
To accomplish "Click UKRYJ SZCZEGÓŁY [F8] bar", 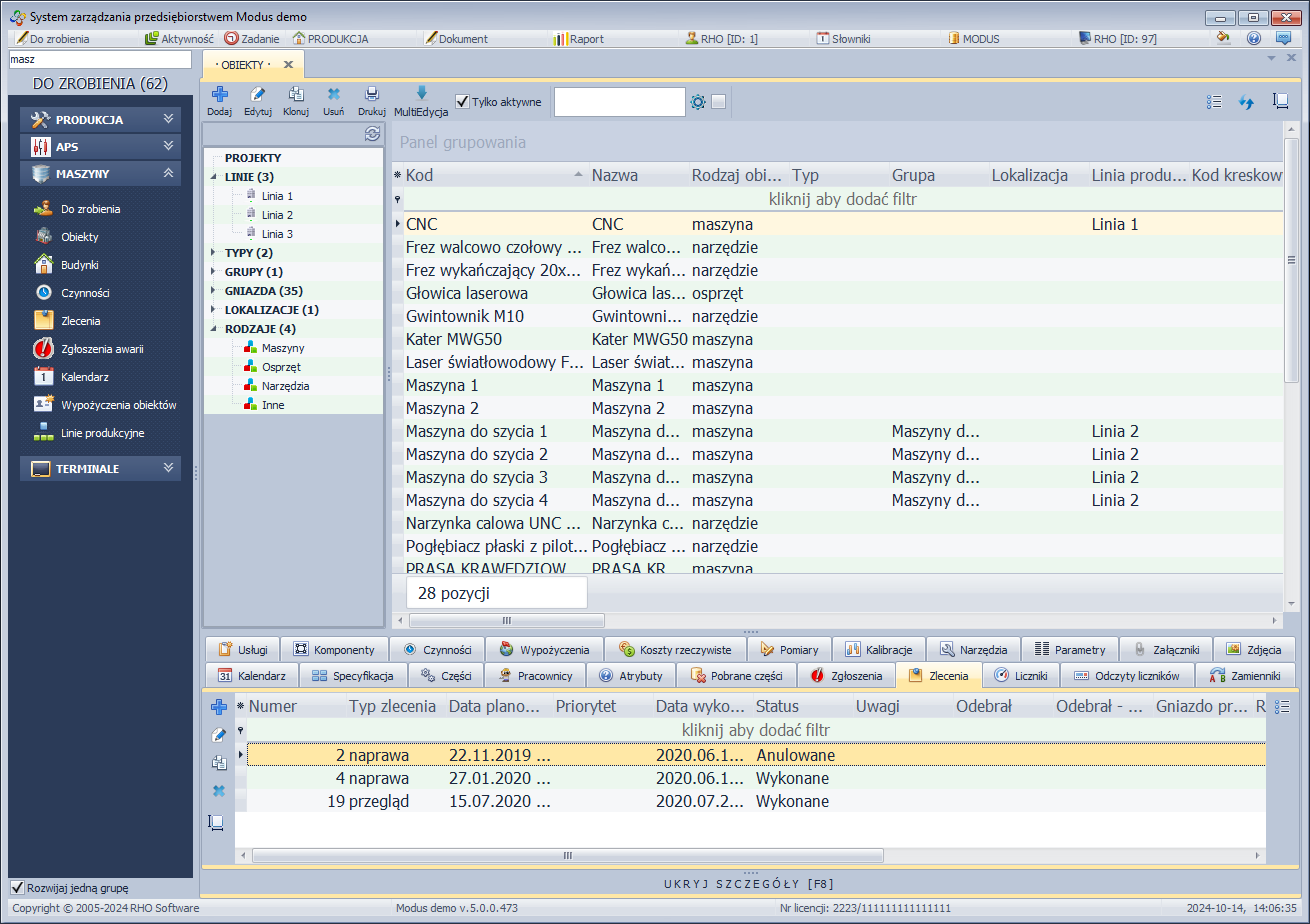I will (750, 883).
